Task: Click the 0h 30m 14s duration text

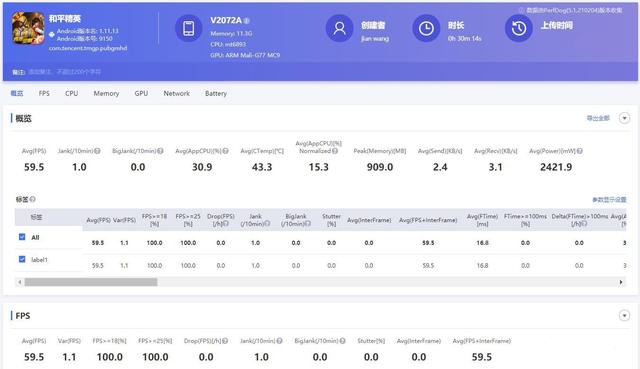Action: 464,38
